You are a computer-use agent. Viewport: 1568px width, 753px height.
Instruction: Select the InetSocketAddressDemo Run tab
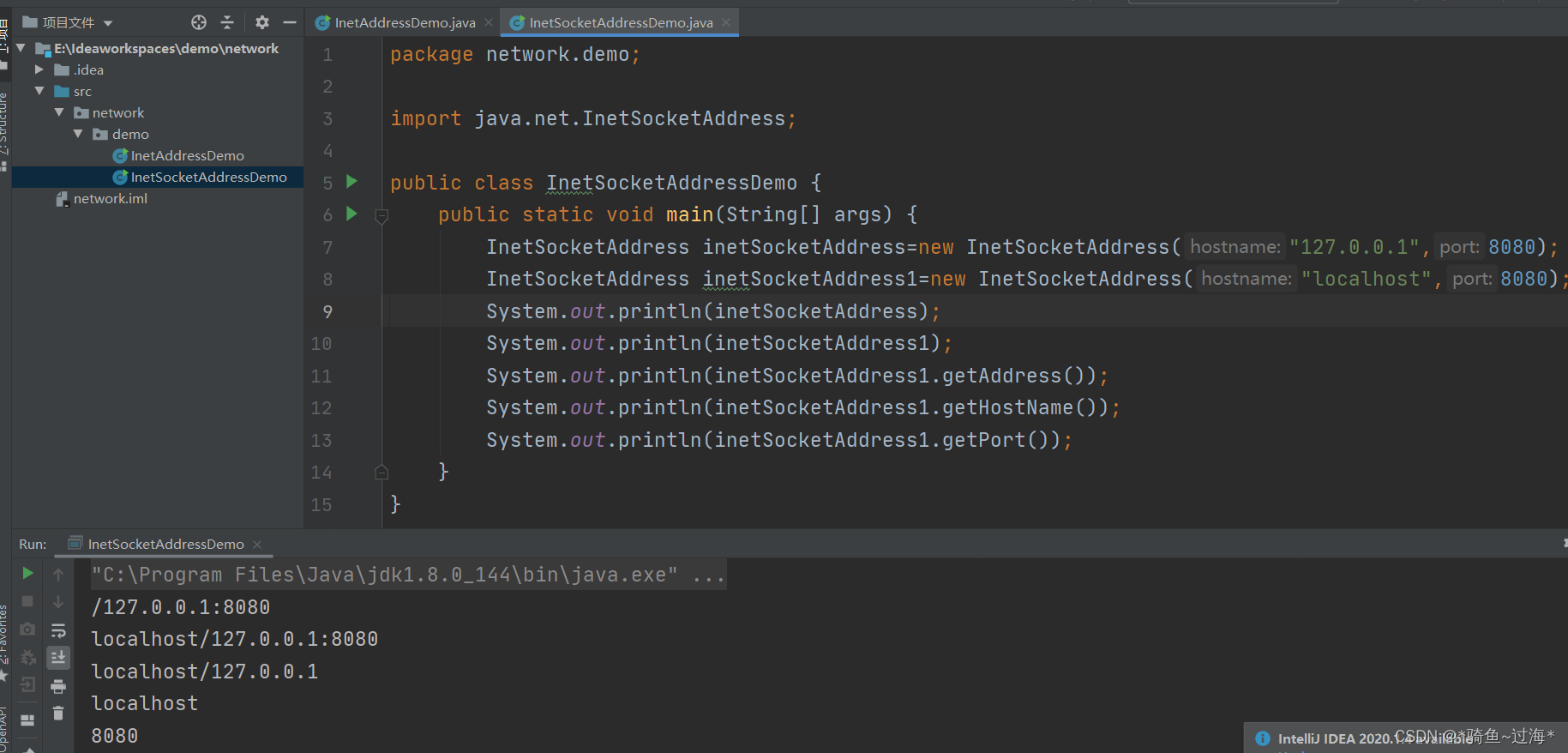pos(165,544)
